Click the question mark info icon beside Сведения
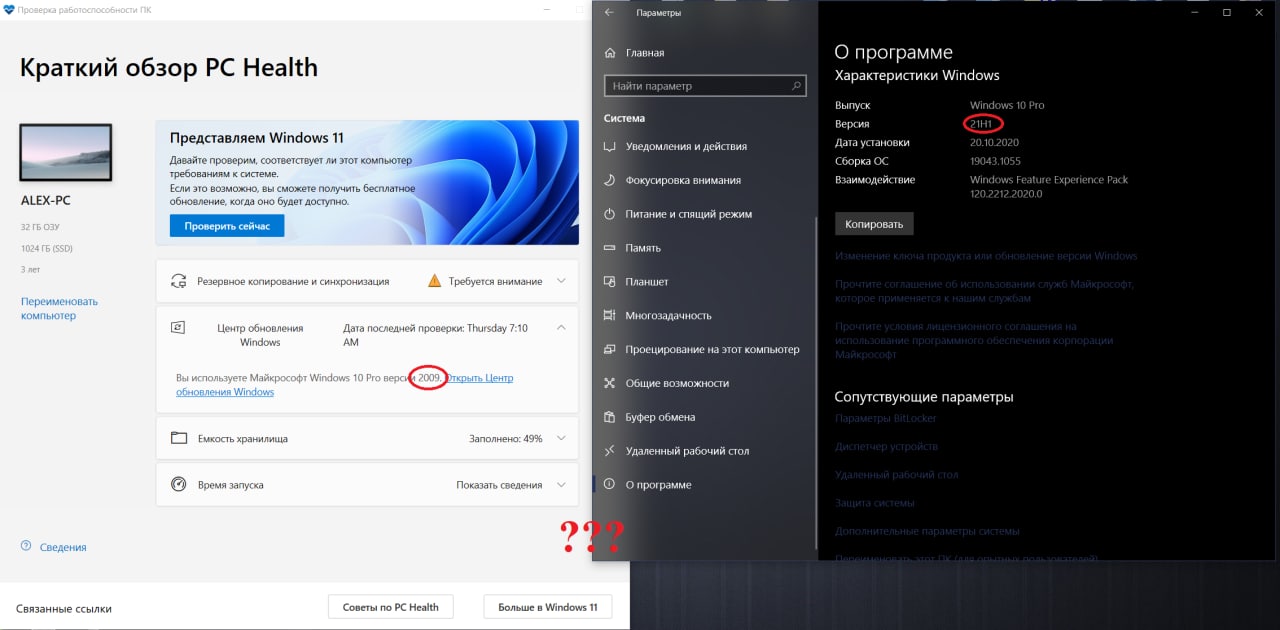The height and width of the screenshot is (630, 1280). coord(25,546)
